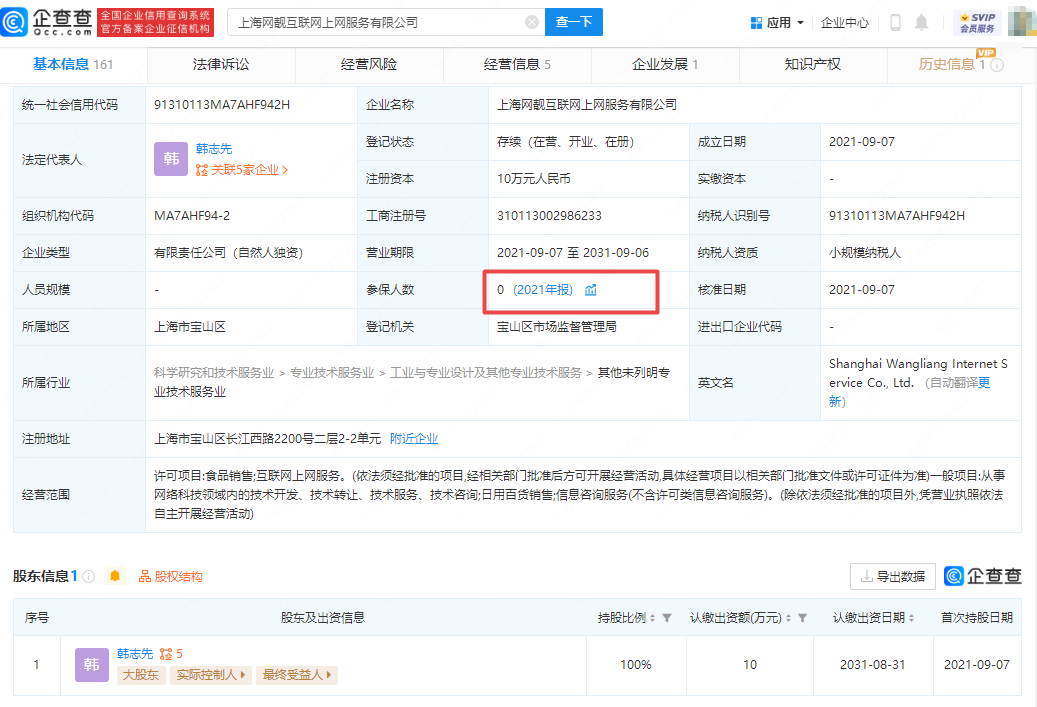
Task: Switch to 法律诉讼 tab
Action: [x=221, y=64]
